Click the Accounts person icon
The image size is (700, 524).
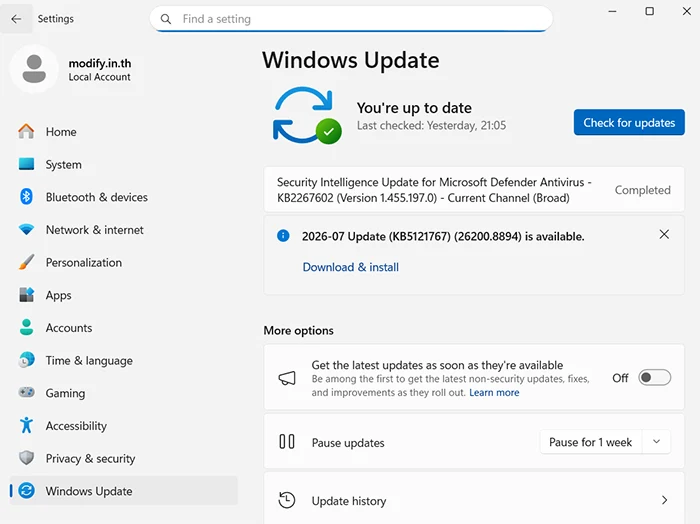[x=26, y=327]
